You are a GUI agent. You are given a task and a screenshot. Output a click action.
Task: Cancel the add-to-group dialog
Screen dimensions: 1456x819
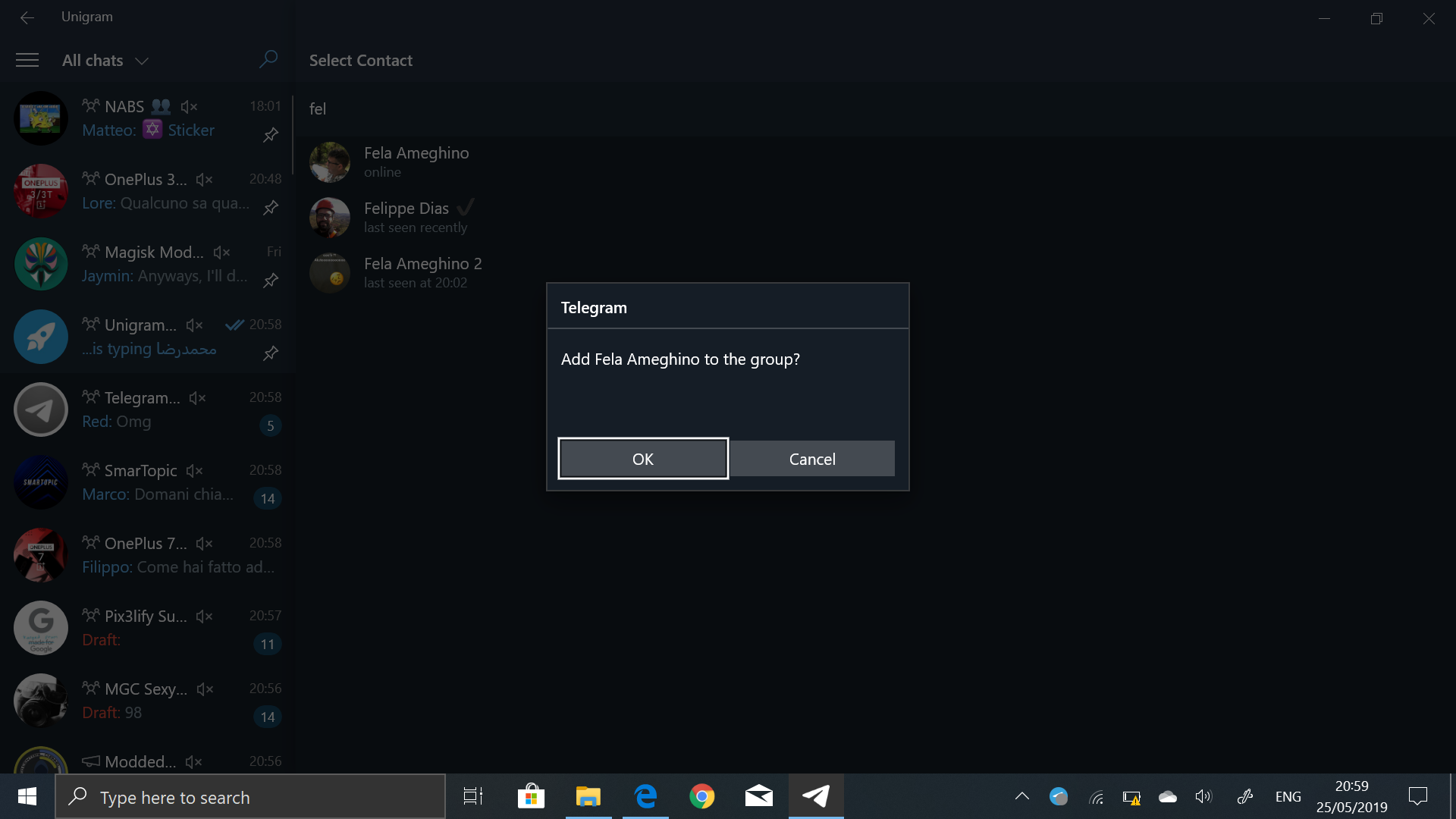(812, 459)
